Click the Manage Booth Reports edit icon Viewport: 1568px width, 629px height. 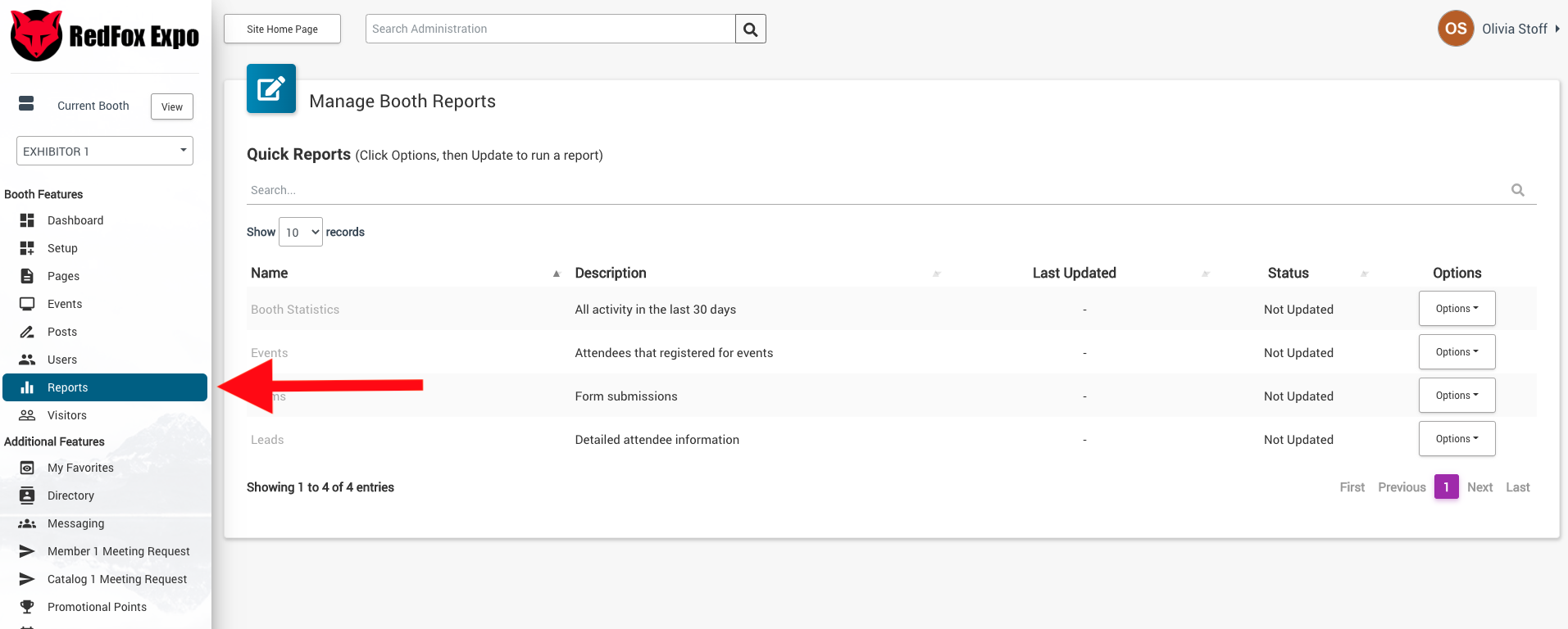271,88
